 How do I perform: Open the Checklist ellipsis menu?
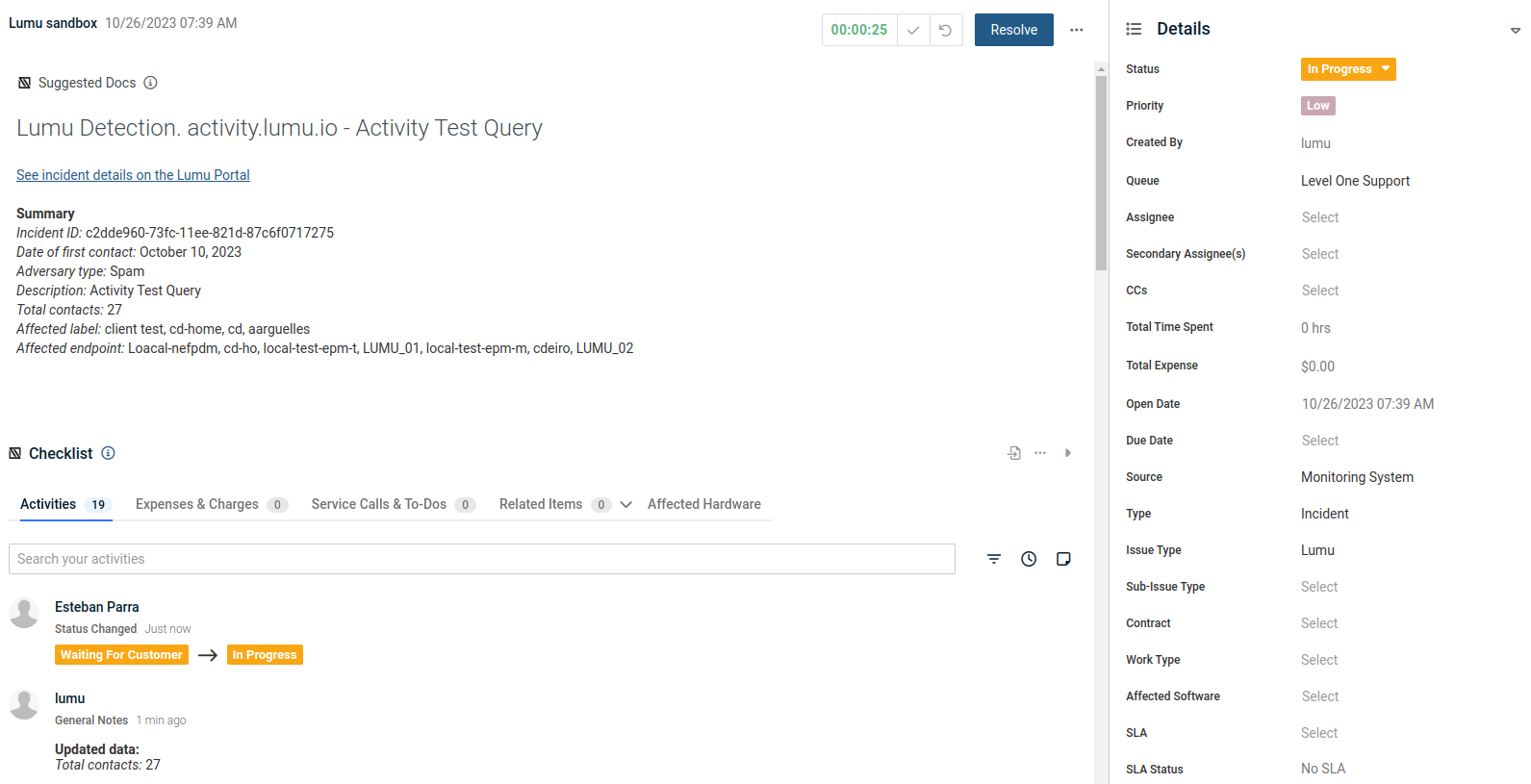1040,453
